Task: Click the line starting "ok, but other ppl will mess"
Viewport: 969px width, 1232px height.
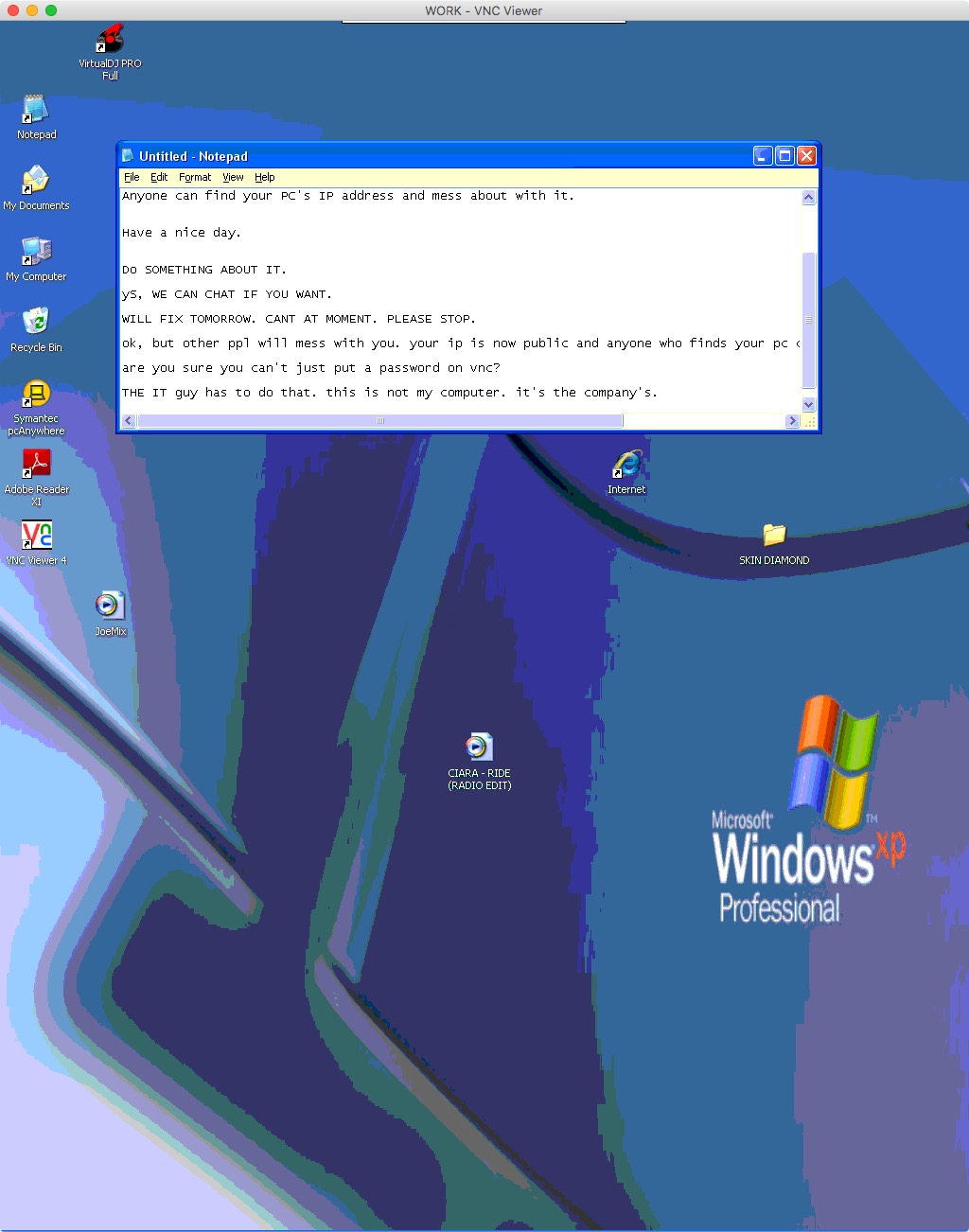Action: [461, 343]
